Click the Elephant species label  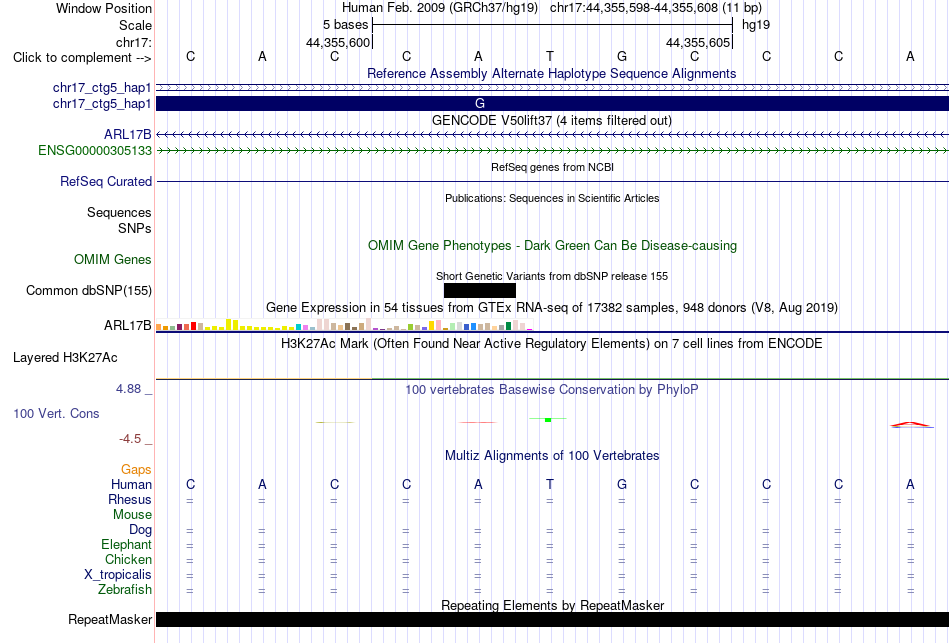tap(127, 544)
